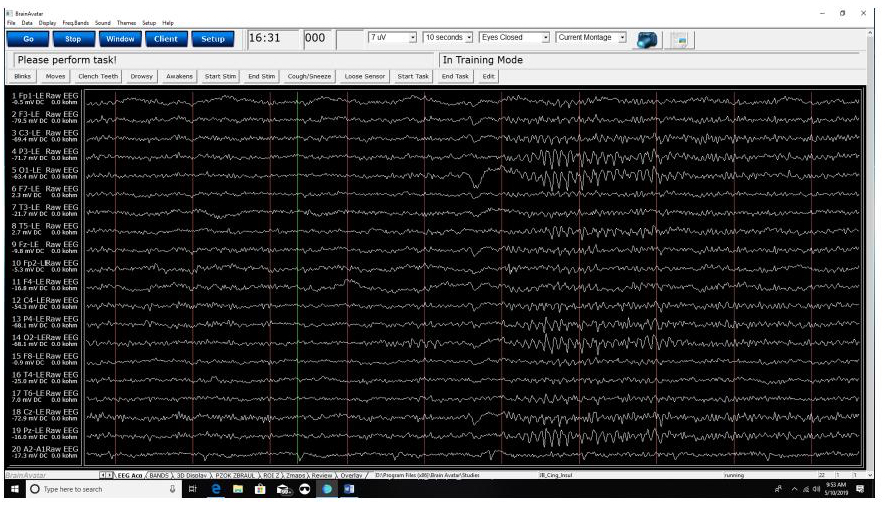Click the Loose Sensor event button
Image resolution: width=892 pixels, height=508 pixels.
(364, 76)
